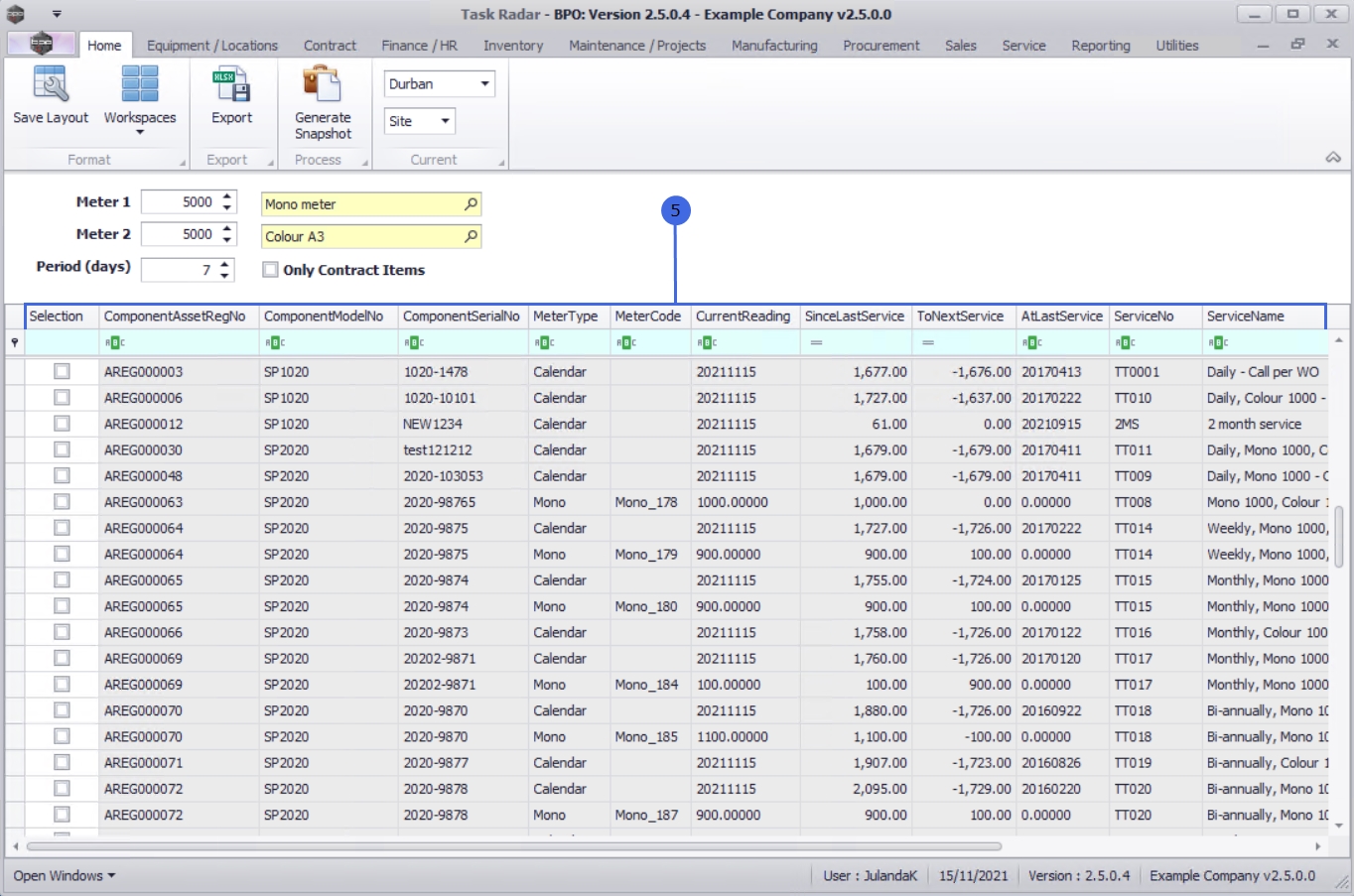Expand the Durban site dropdown
Image resolution: width=1354 pixels, height=896 pixels.
[484, 84]
